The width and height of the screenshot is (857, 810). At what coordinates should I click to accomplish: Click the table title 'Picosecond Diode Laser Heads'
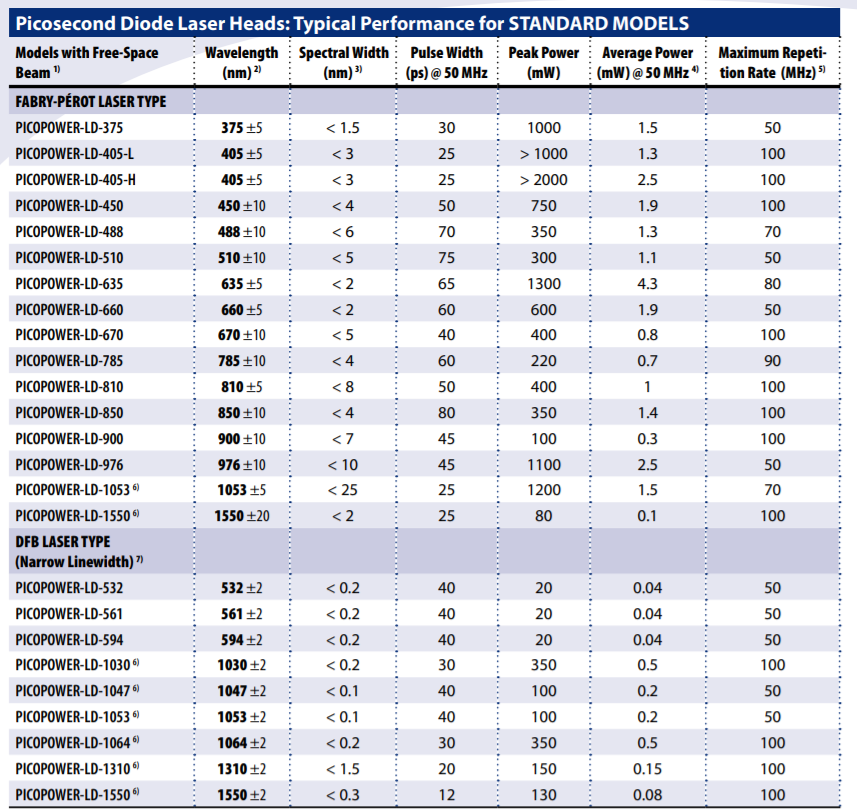pyautogui.click(x=152, y=24)
